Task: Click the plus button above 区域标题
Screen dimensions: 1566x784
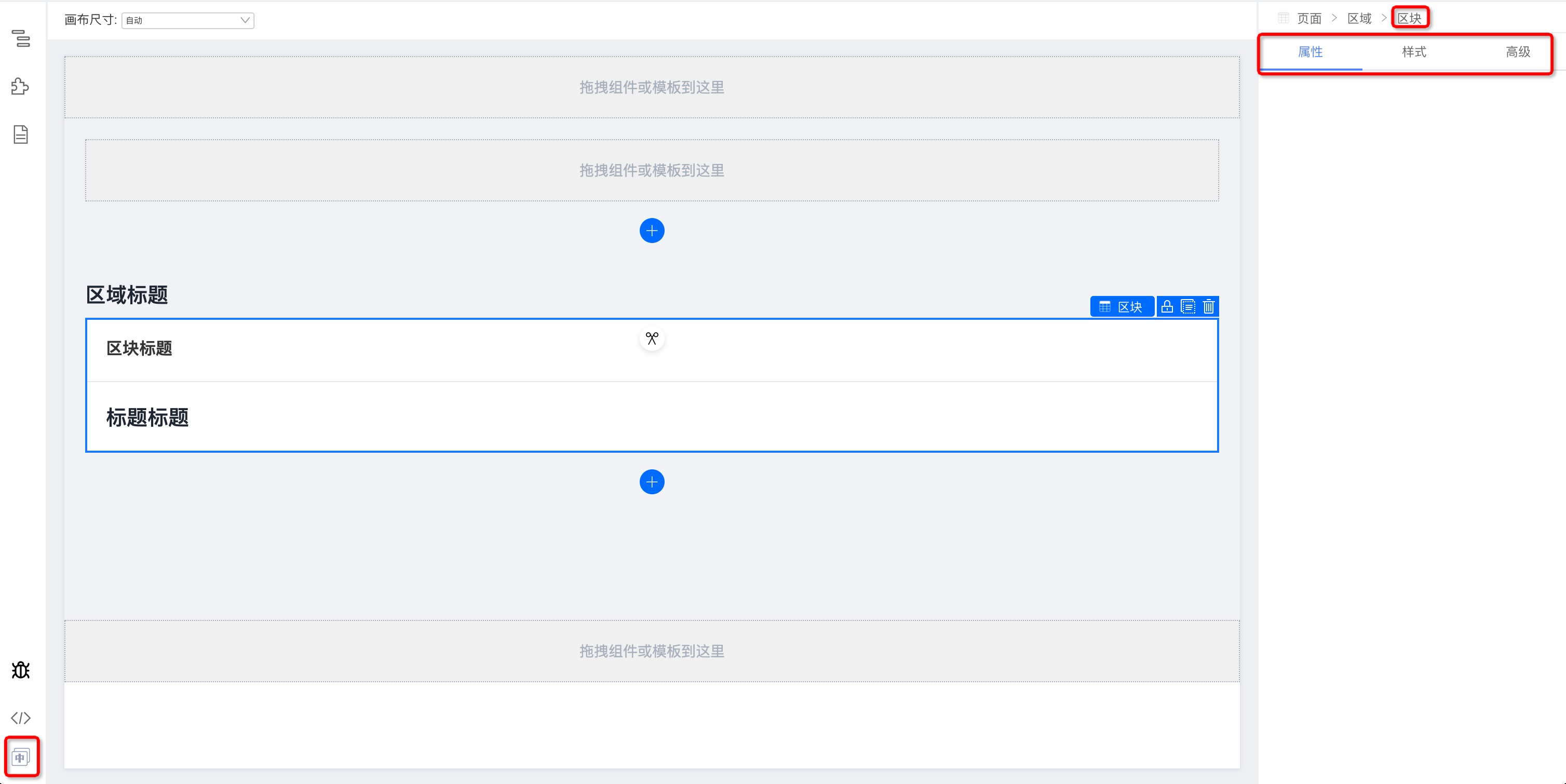Action: tap(652, 231)
